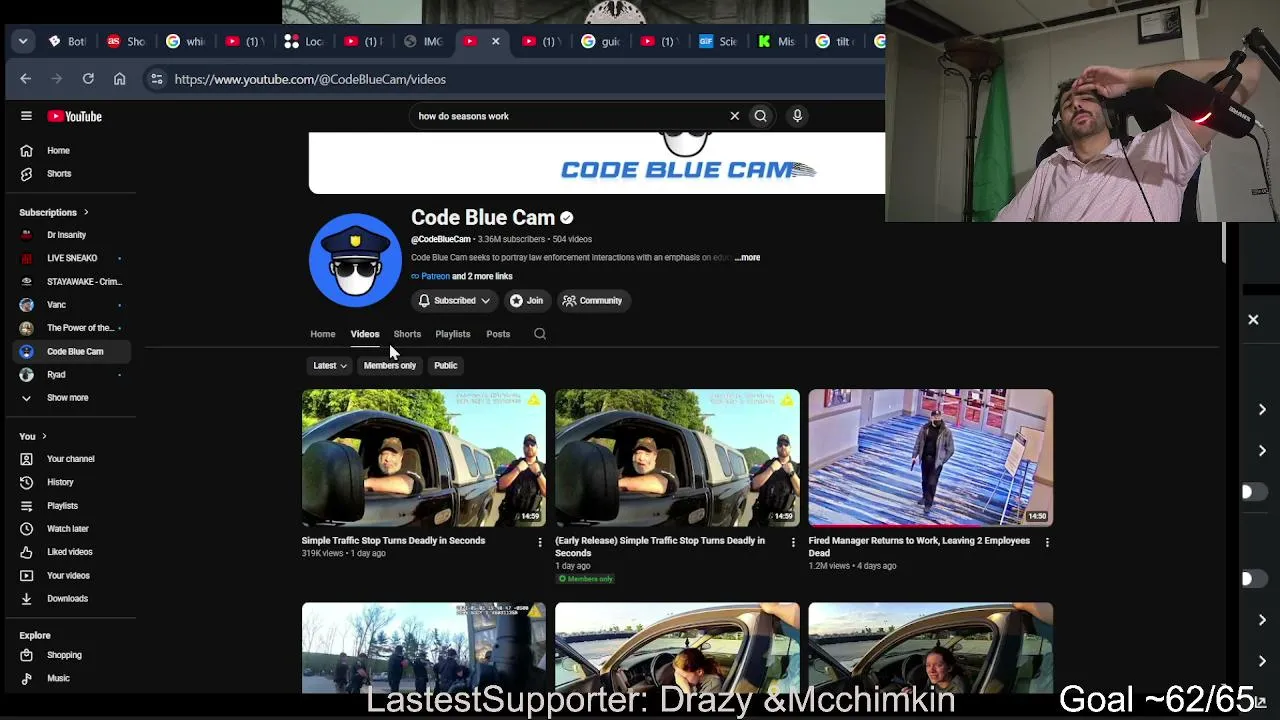The image size is (1280, 720).
Task: Clear the YouTube search query with X
Action: point(734,116)
